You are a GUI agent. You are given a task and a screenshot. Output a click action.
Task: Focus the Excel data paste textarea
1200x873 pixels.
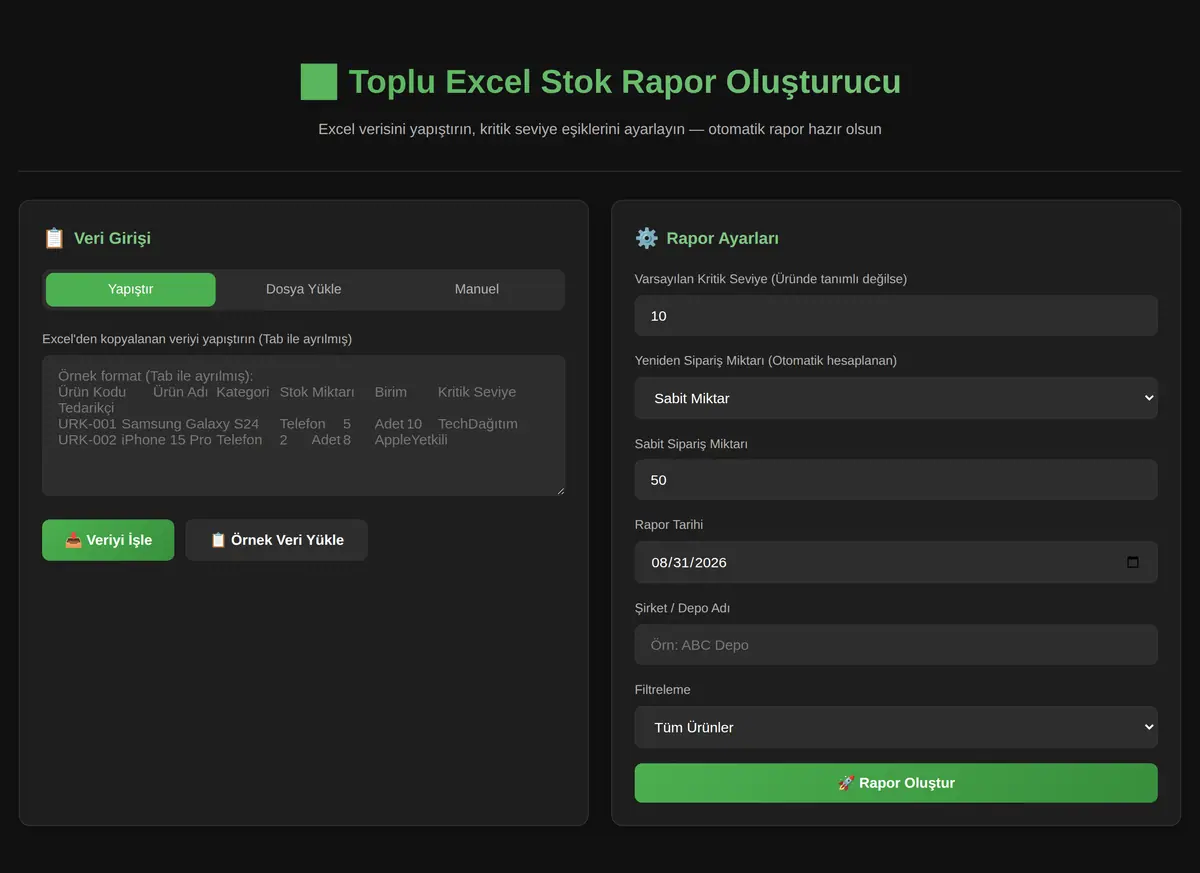(304, 425)
